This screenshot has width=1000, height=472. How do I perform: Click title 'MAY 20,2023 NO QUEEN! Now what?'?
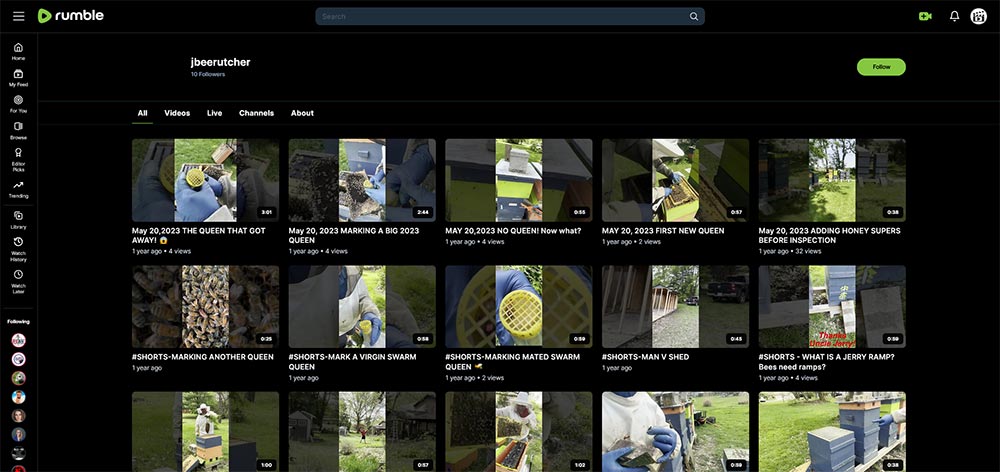point(513,231)
